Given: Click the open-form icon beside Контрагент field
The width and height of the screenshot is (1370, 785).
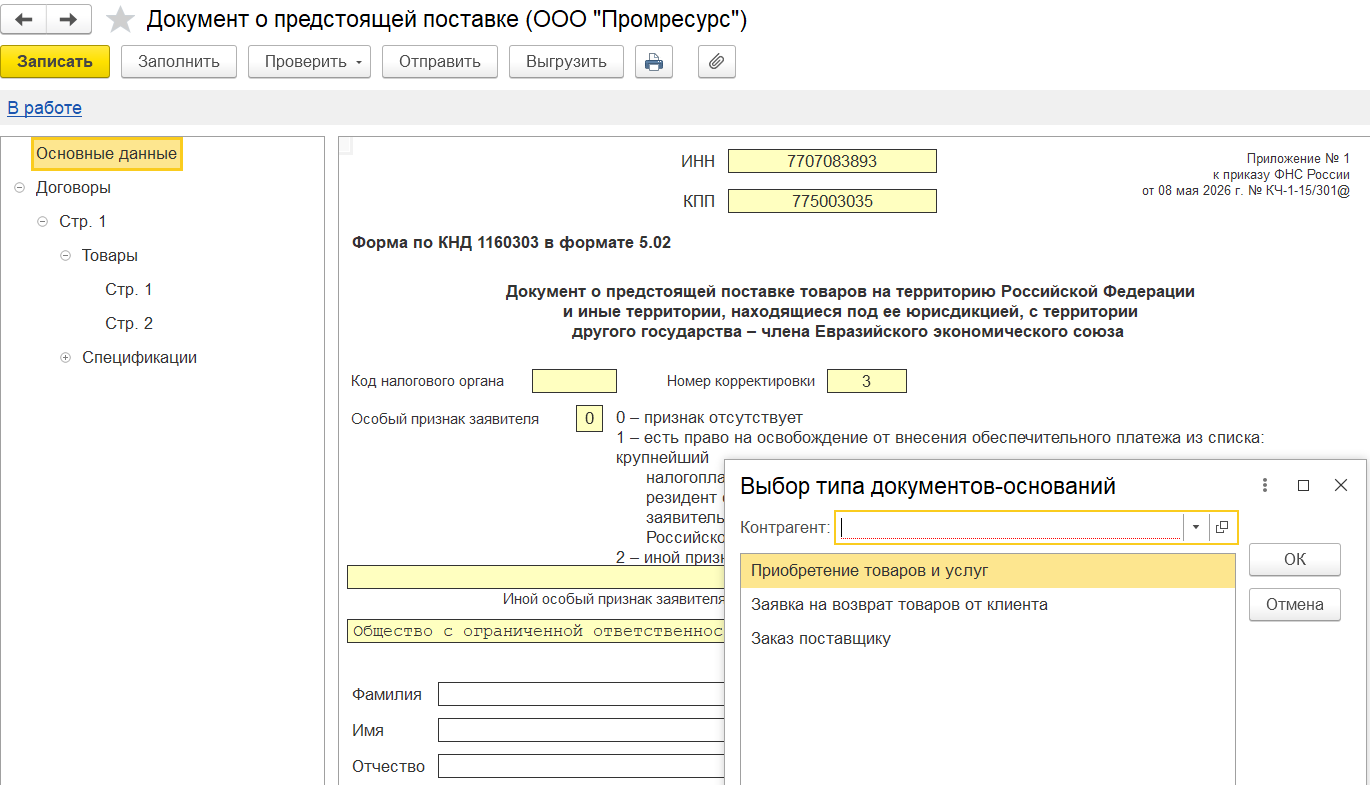Looking at the screenshot, I should click(x=1222, y=527).
